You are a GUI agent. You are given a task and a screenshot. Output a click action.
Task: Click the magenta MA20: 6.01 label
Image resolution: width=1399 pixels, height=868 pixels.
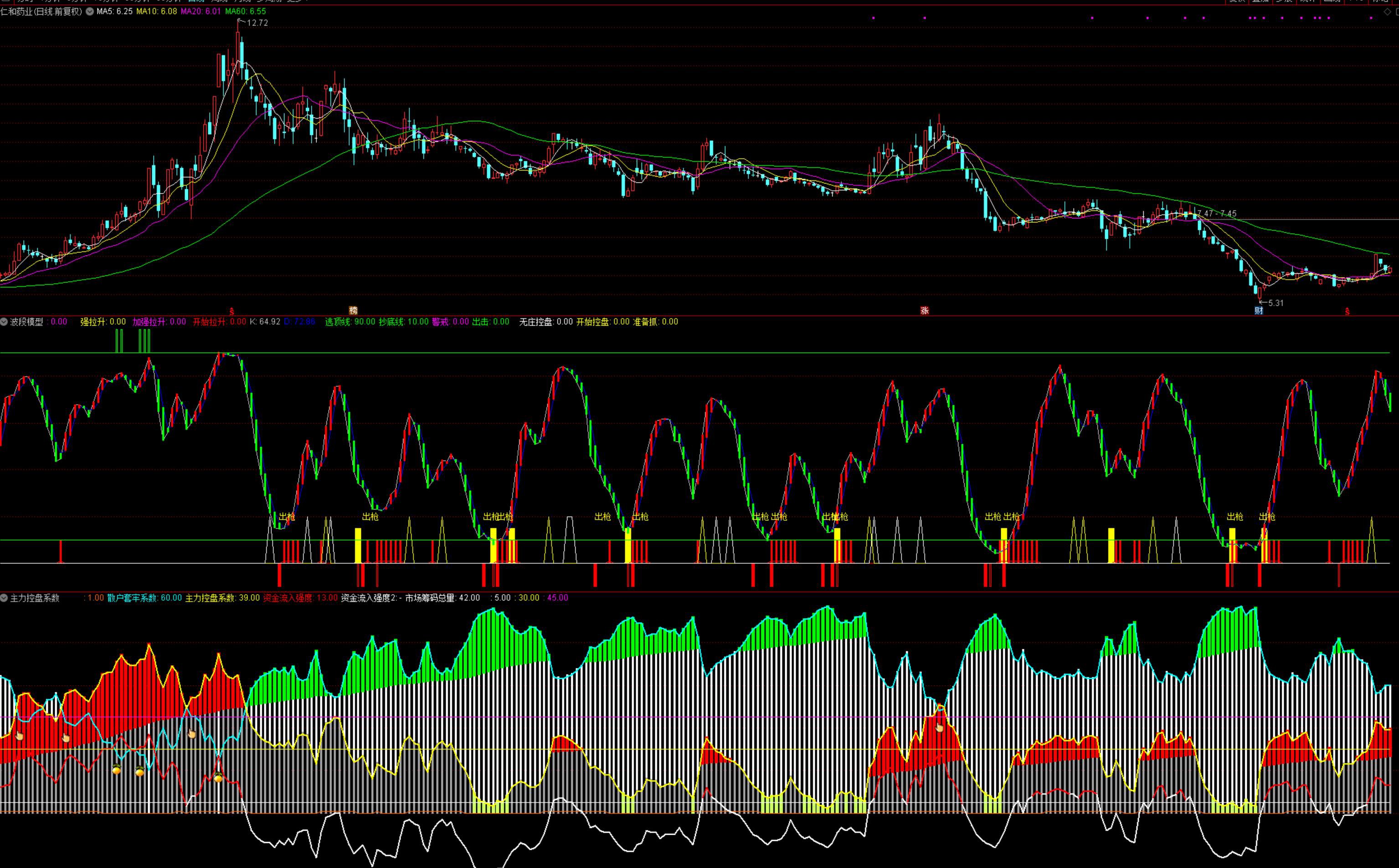(x=201, y=11)
